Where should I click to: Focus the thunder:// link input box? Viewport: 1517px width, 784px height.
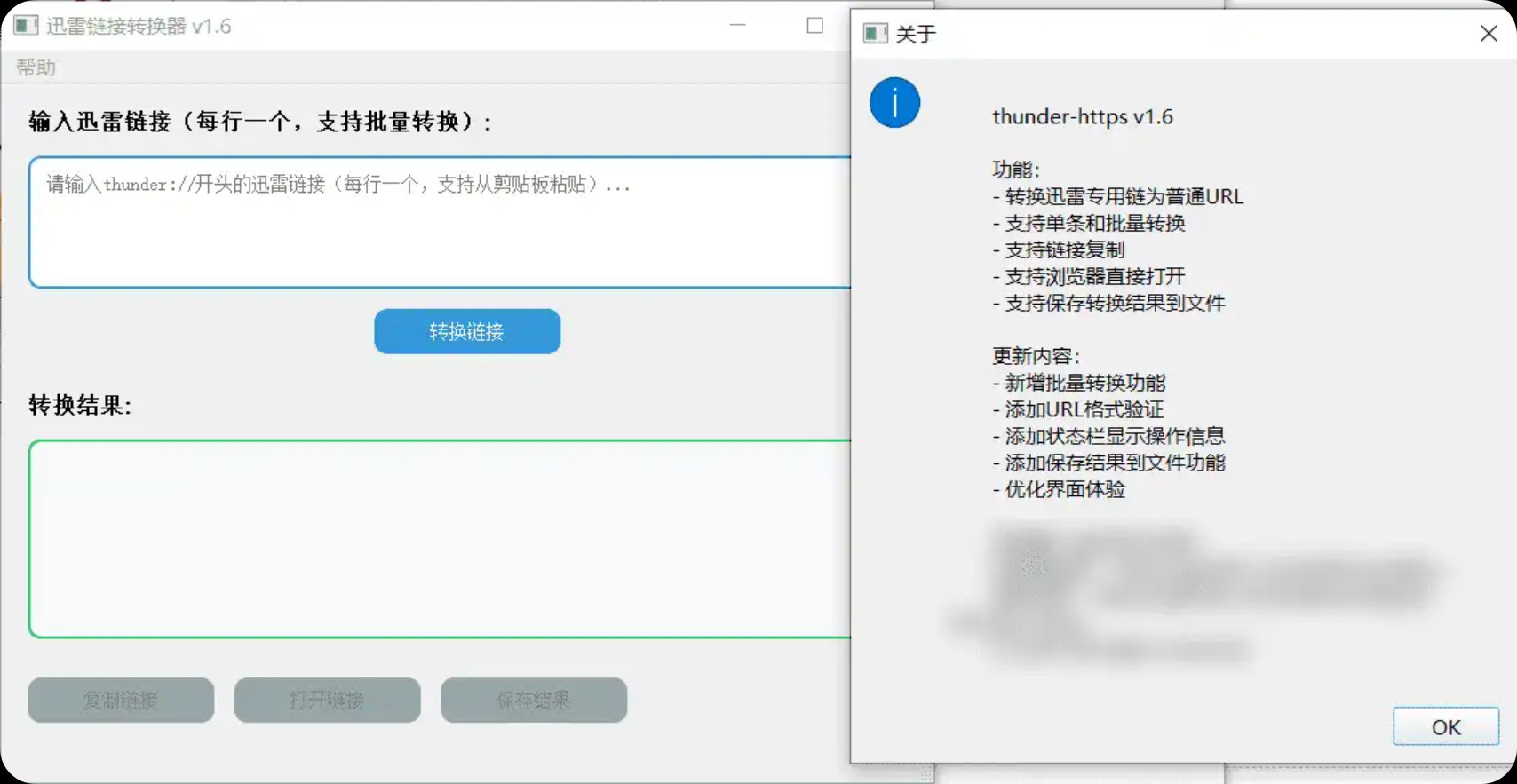440,222
